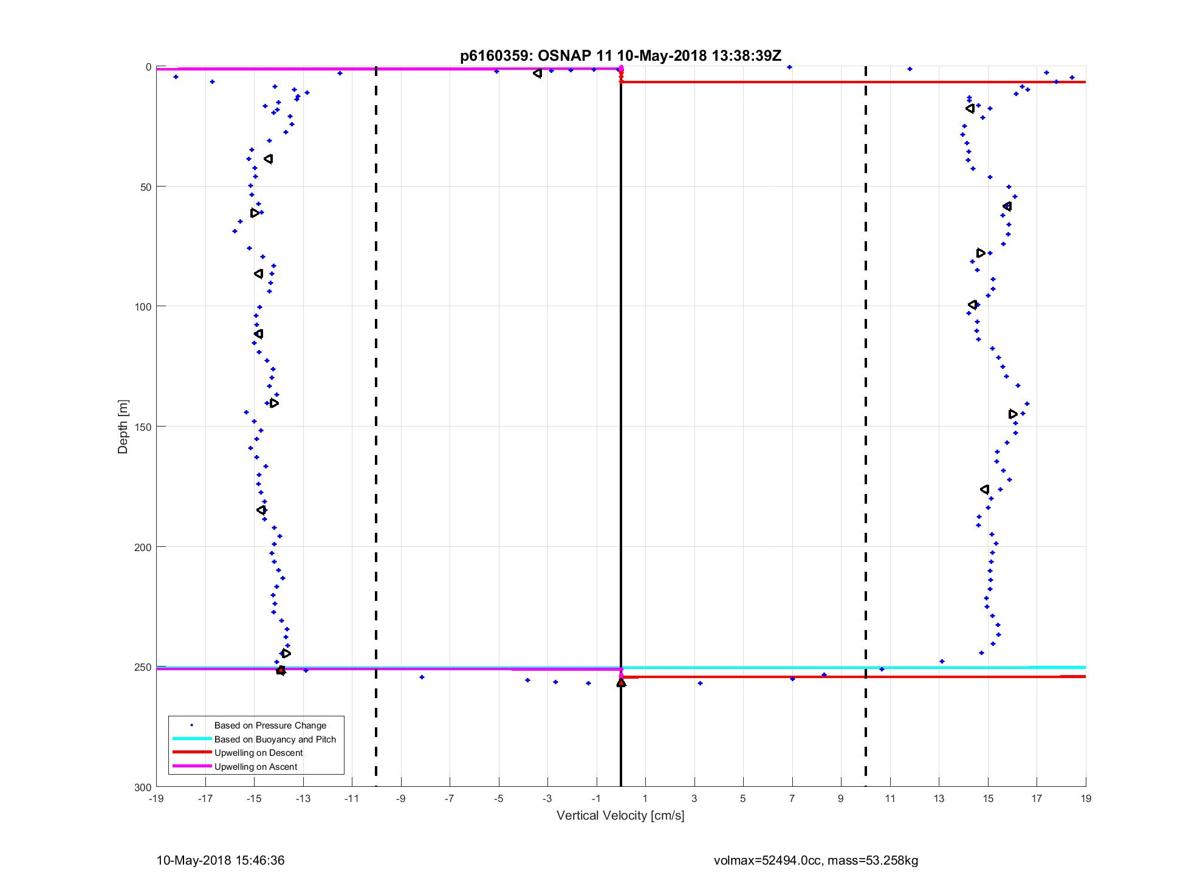Click x-axis tick label '13'
The image size is (1200, 885).
tap(939, 799)
